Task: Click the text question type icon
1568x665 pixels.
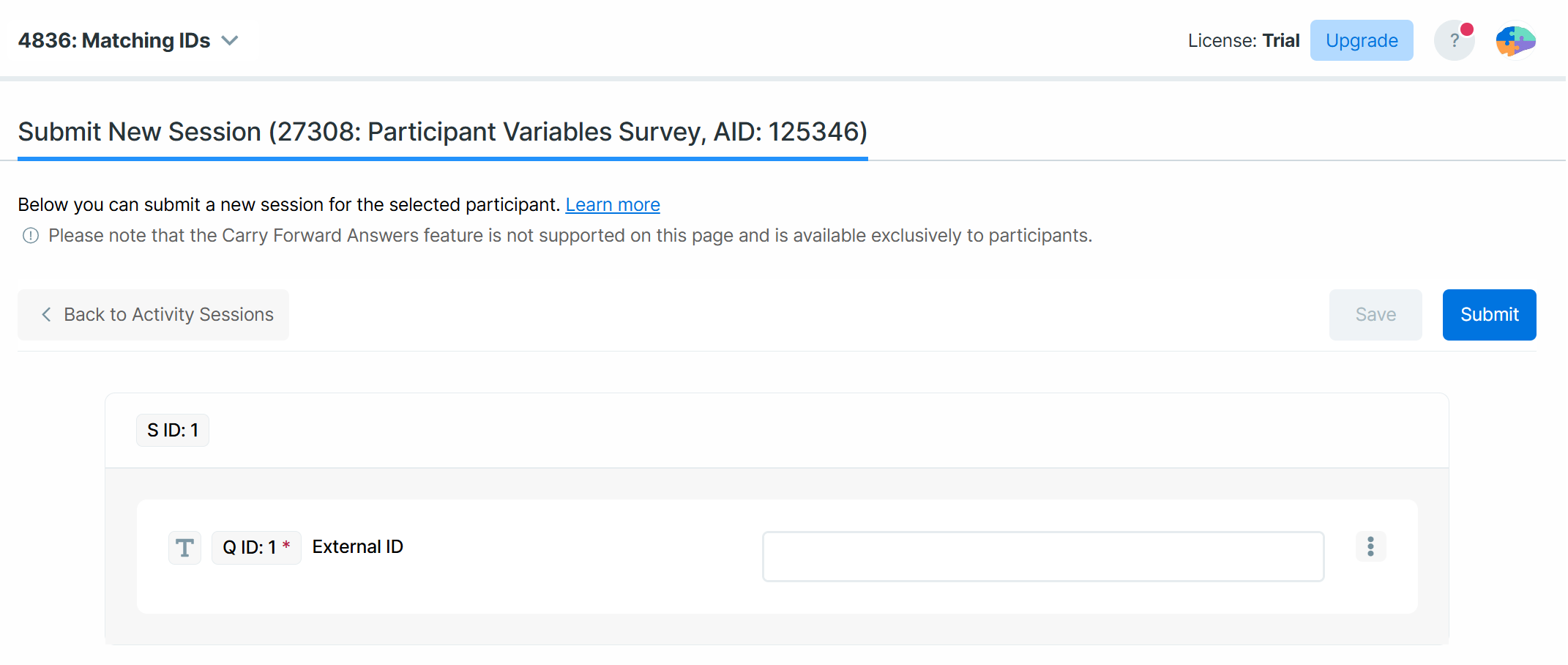Action: [184, 548]
